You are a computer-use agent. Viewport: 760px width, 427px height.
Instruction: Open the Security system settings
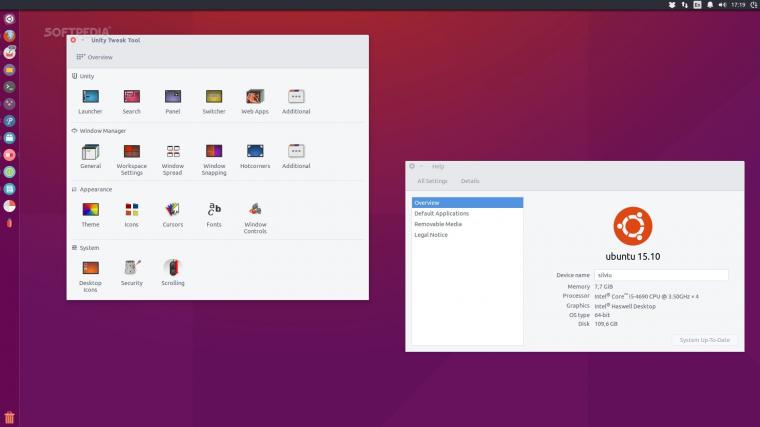pyautogui.click(x=131, y=273)
